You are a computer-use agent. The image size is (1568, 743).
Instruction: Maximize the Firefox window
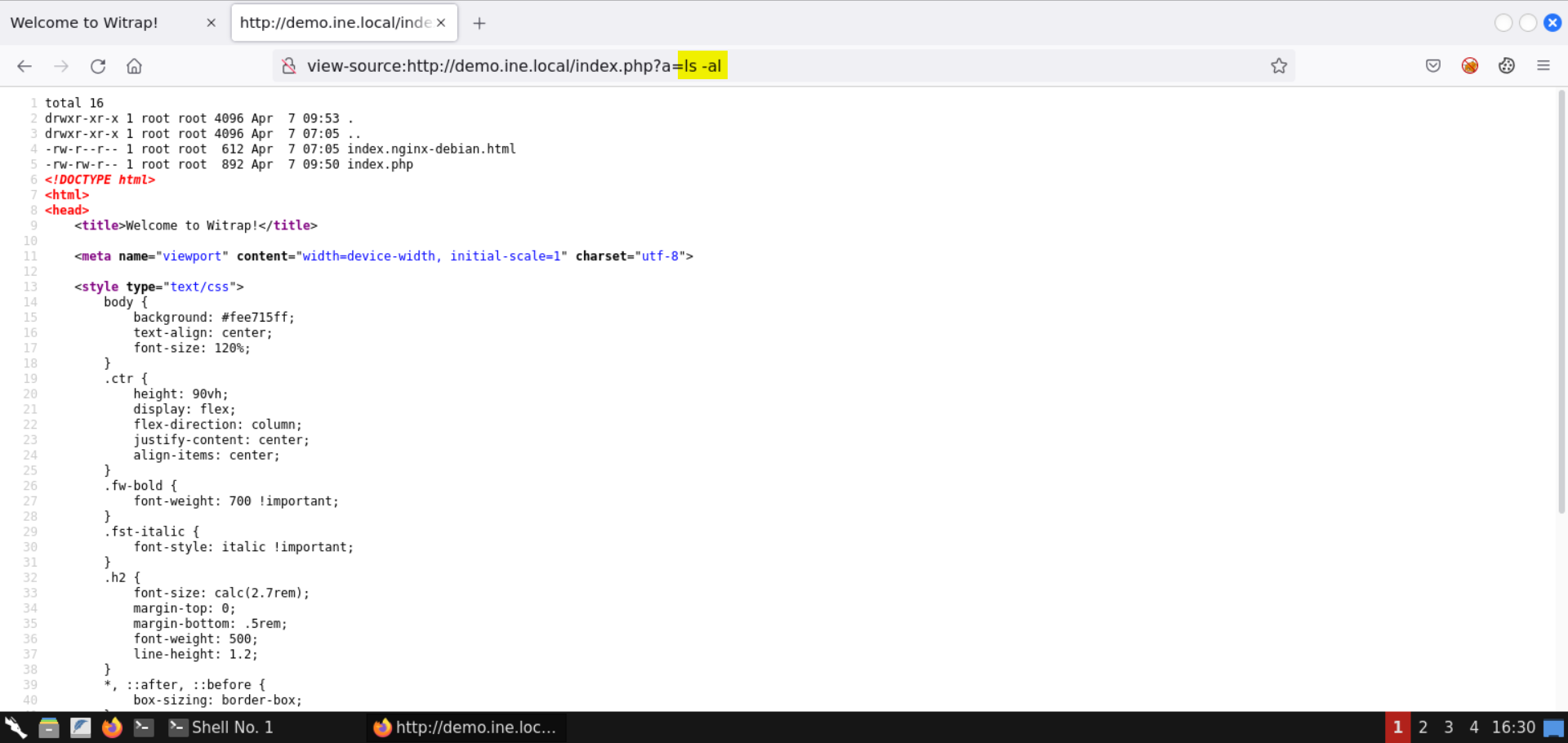tap(1528, 23)
